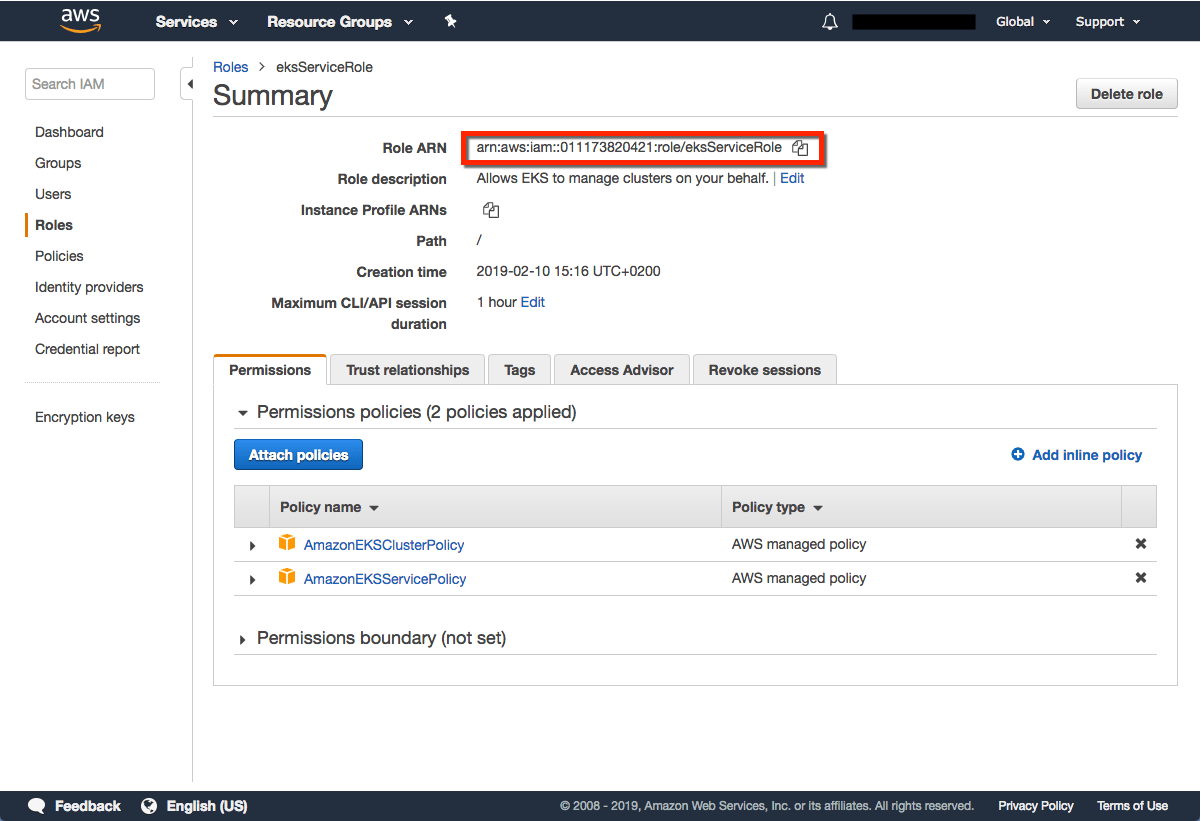Image resolution: width=1201 pixels, height=821 pixels.
Task: Edit the role description
Action: (792, 178)
